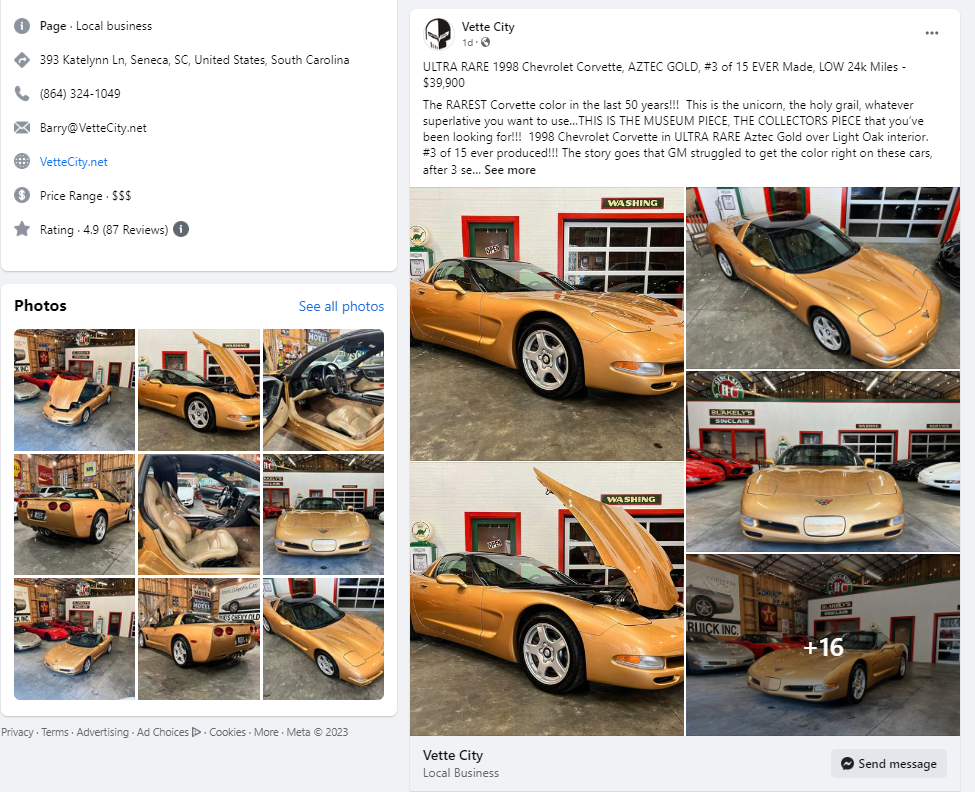Open the More entry in the footer
This screenshot has width=975, height=792.
pos(266,732)
